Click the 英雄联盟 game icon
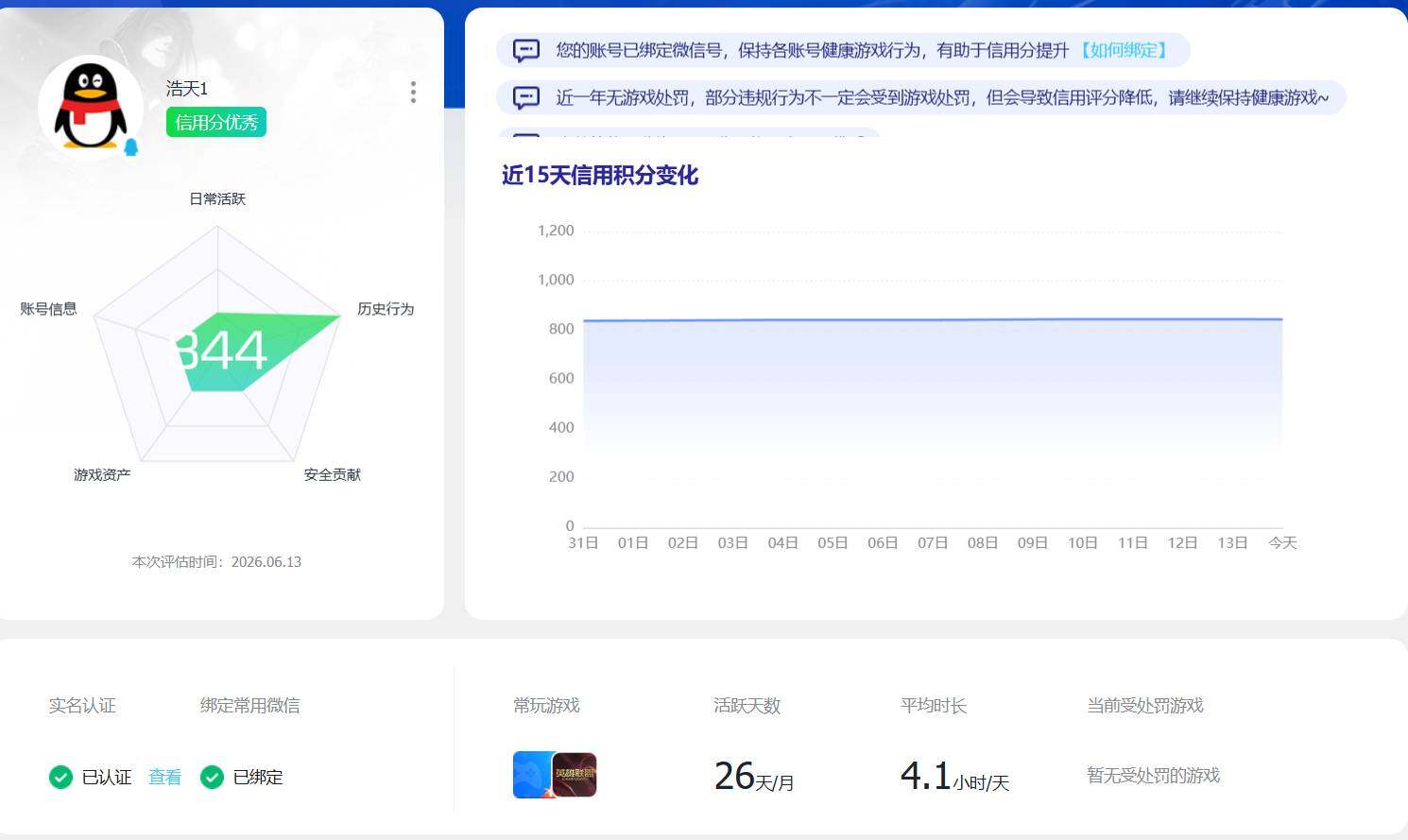 point(575,775)
